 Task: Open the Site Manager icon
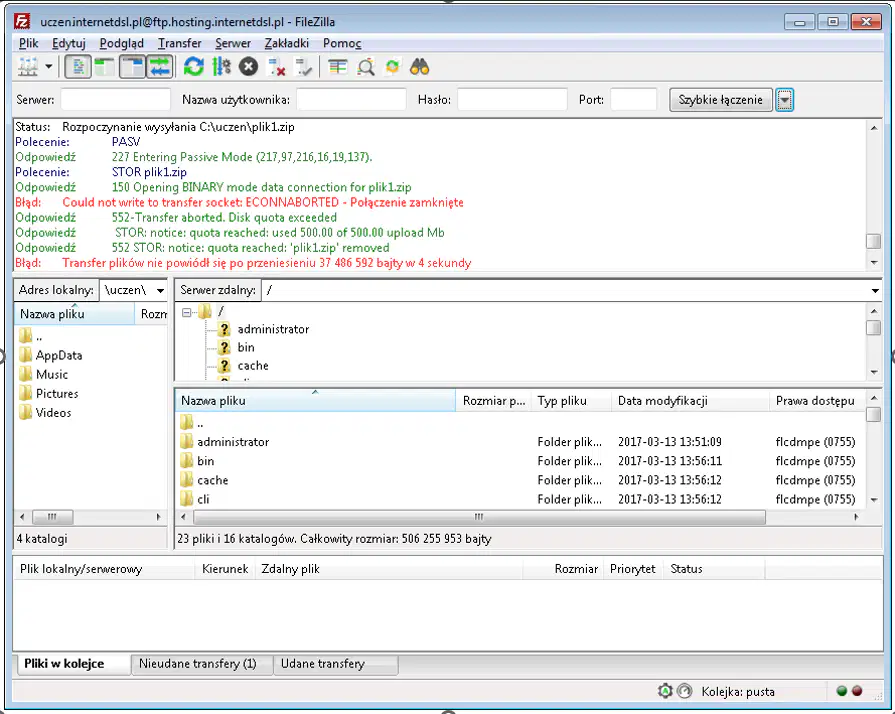click(x=27, y=67)
